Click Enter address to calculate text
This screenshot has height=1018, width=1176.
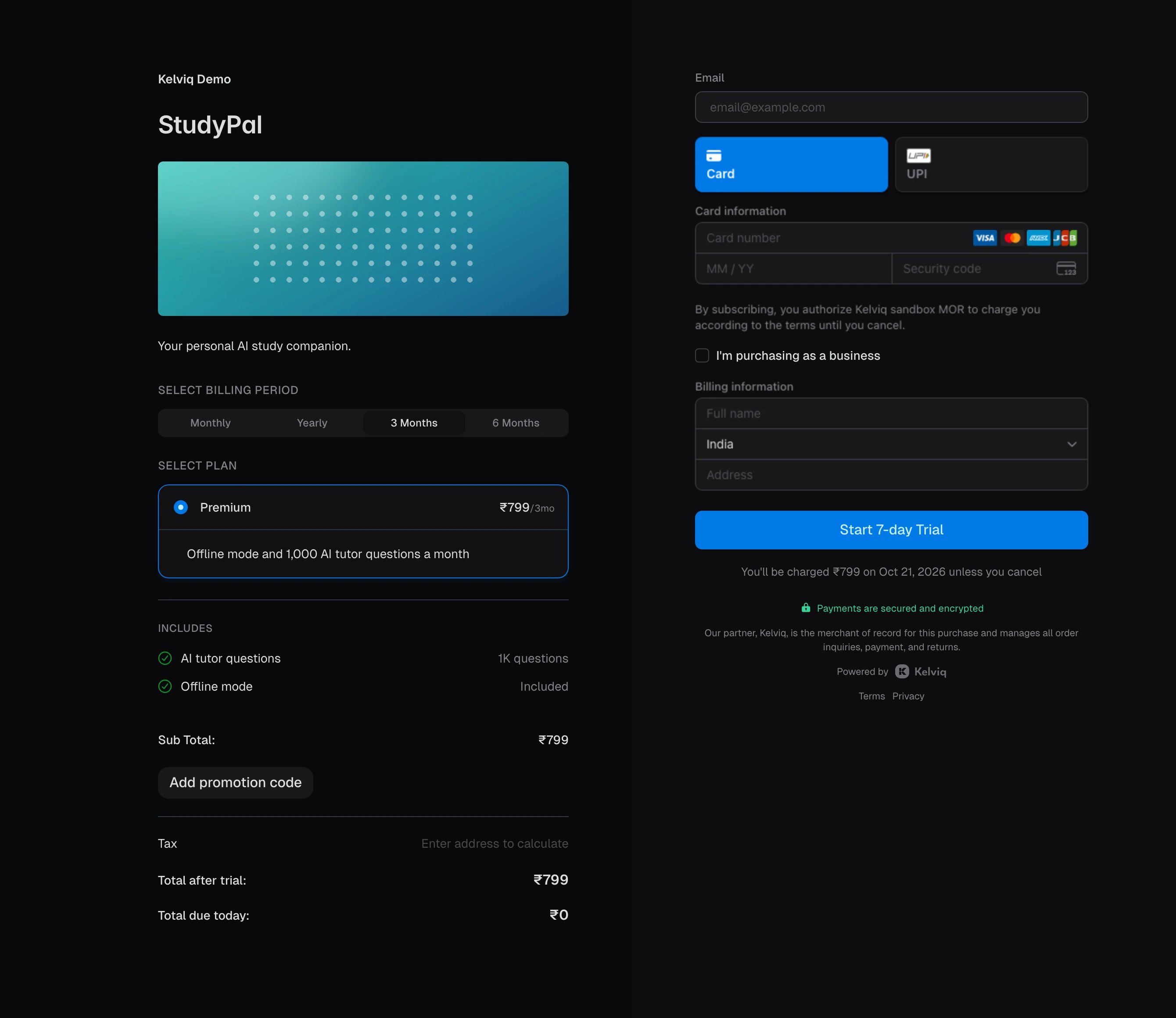point(495,844)
